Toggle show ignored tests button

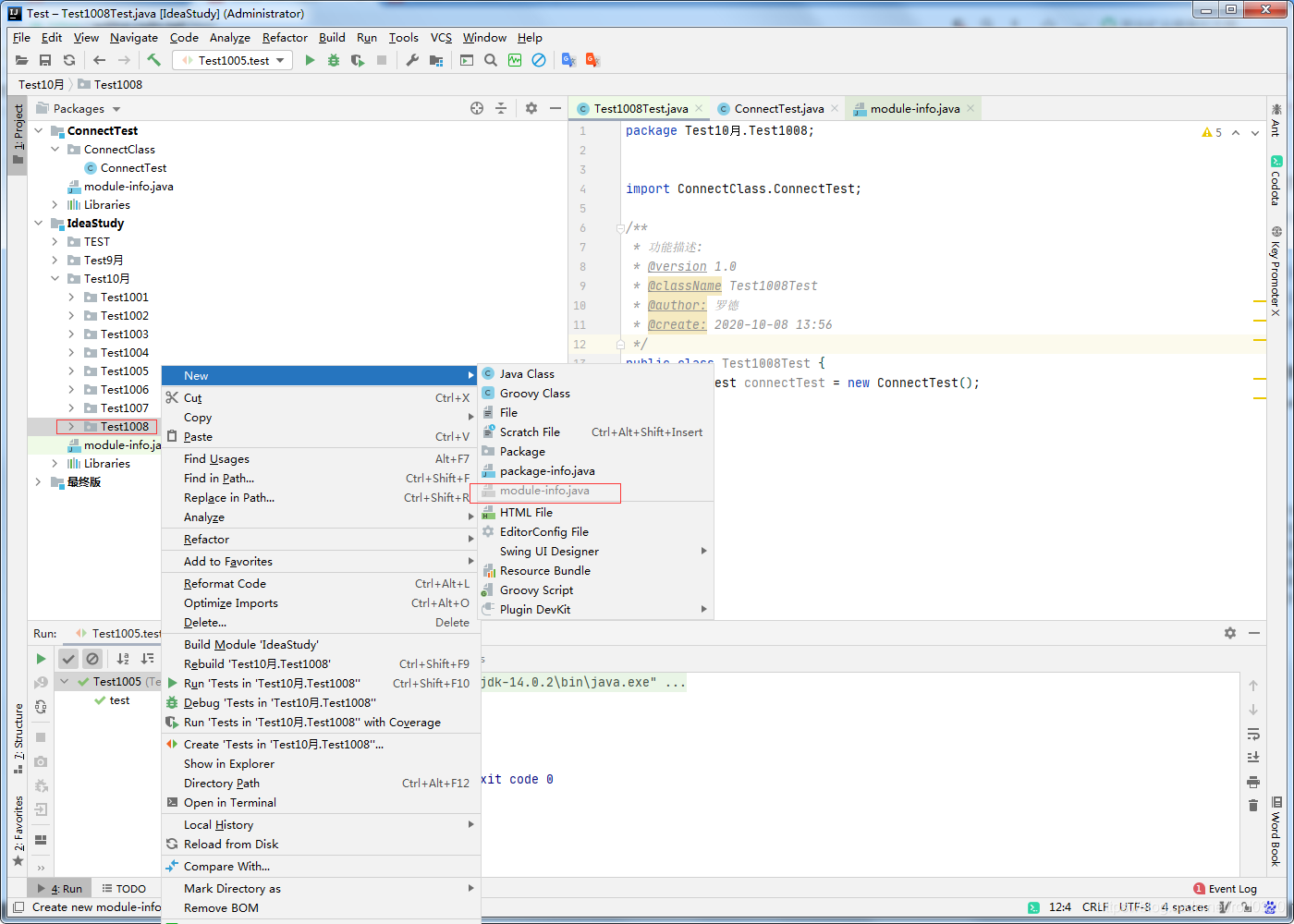point(92,659)
